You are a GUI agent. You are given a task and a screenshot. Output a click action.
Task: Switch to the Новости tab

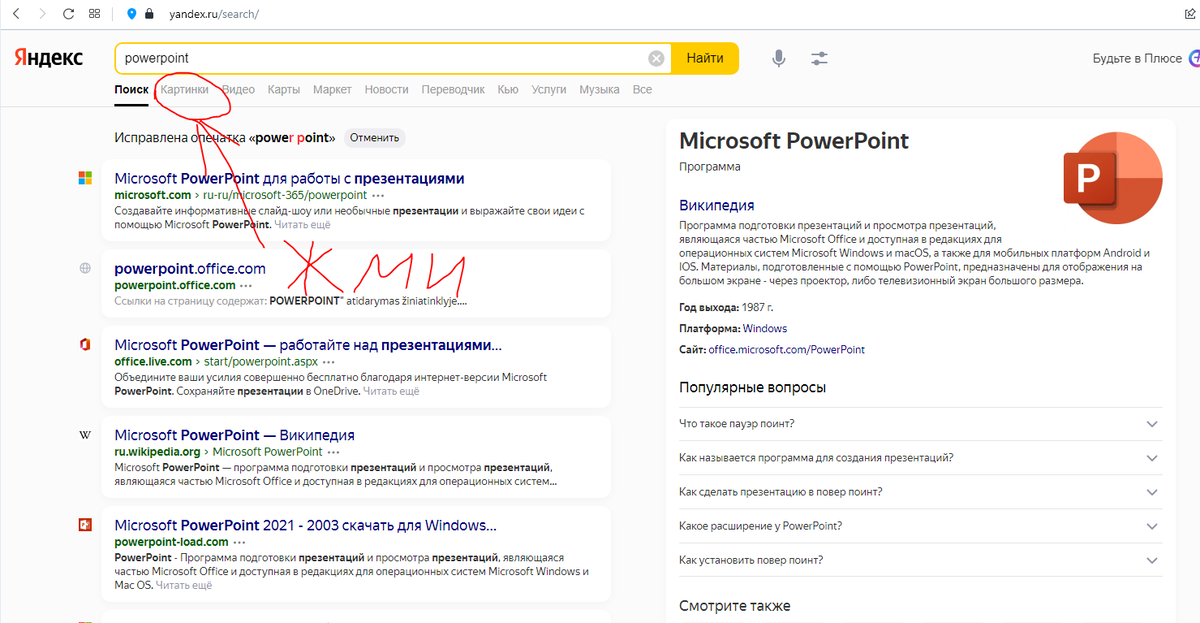(x=387, y=89)
